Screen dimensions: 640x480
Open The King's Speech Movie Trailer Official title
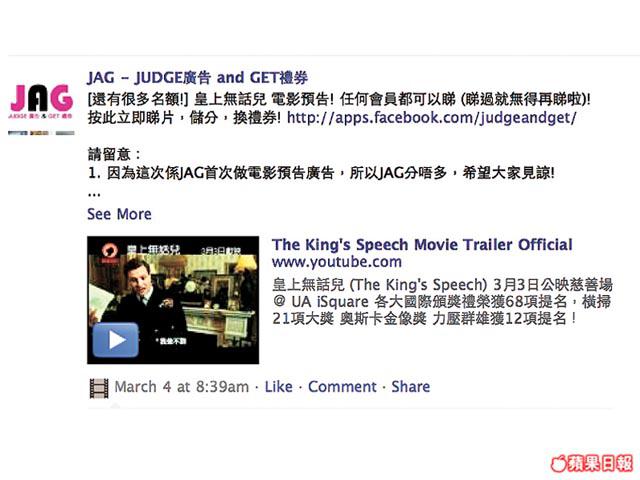(x=422, y=244)
